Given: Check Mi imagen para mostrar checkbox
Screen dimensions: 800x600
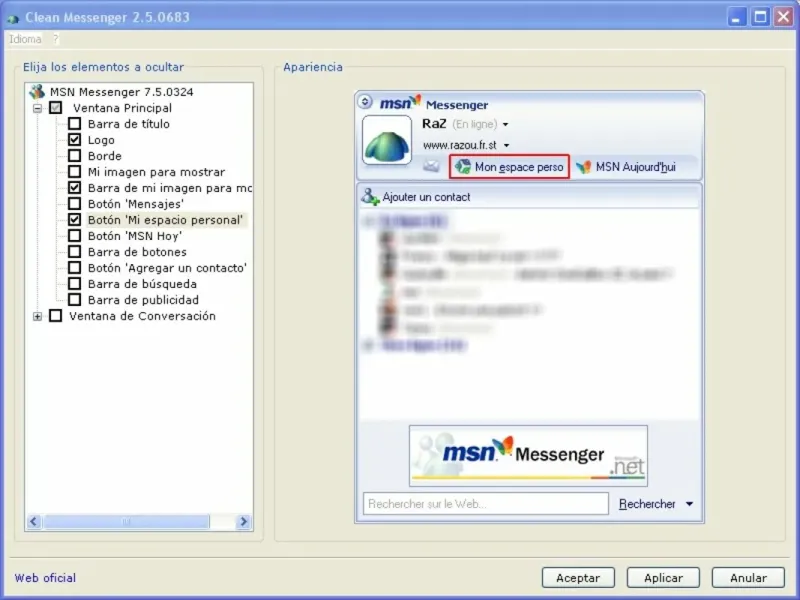Looking at the screenshot, I should pyautogui.click(x=74, y=171).
